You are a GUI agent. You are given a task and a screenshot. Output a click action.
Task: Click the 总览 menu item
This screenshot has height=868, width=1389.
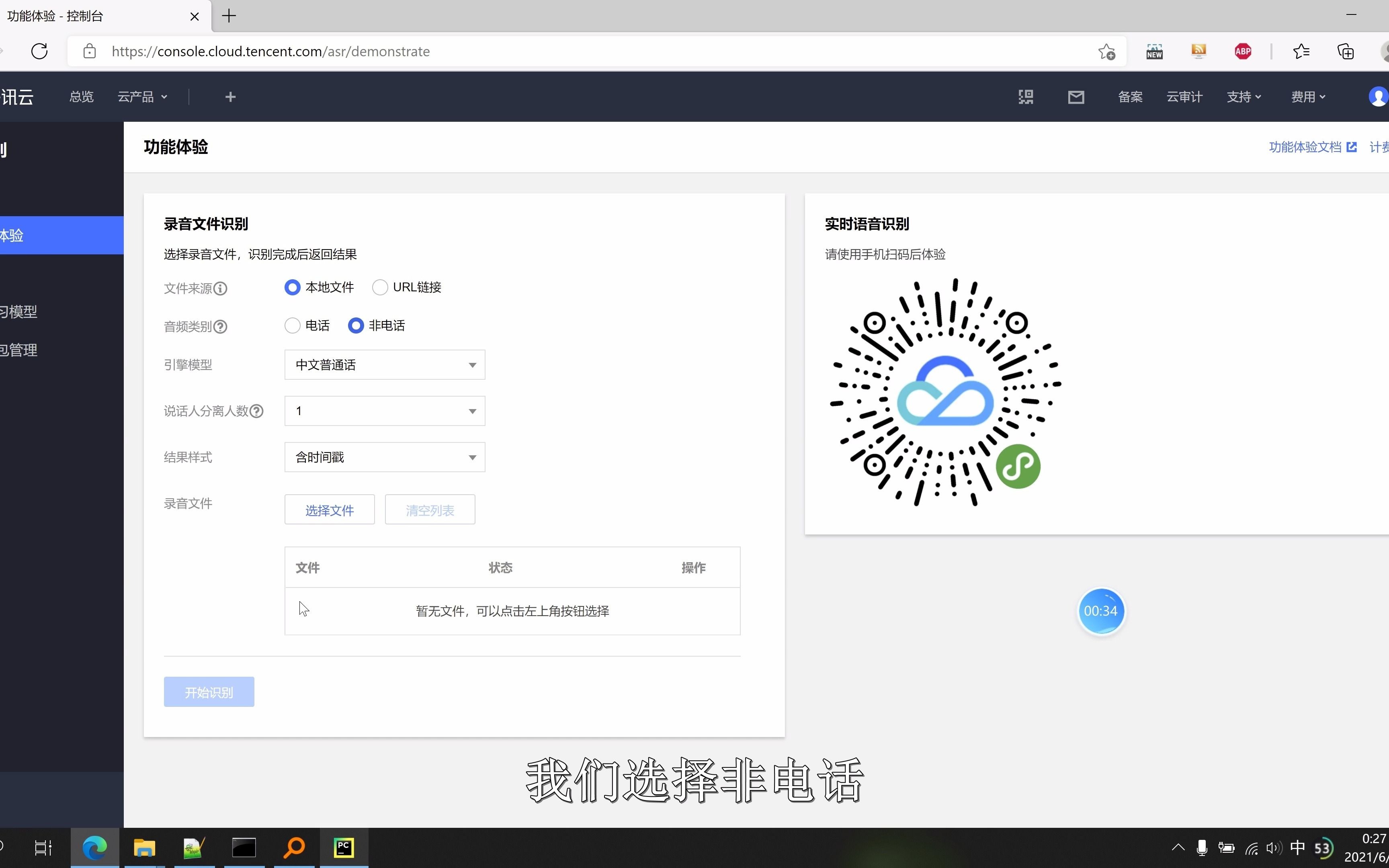[x=81, y=96]
